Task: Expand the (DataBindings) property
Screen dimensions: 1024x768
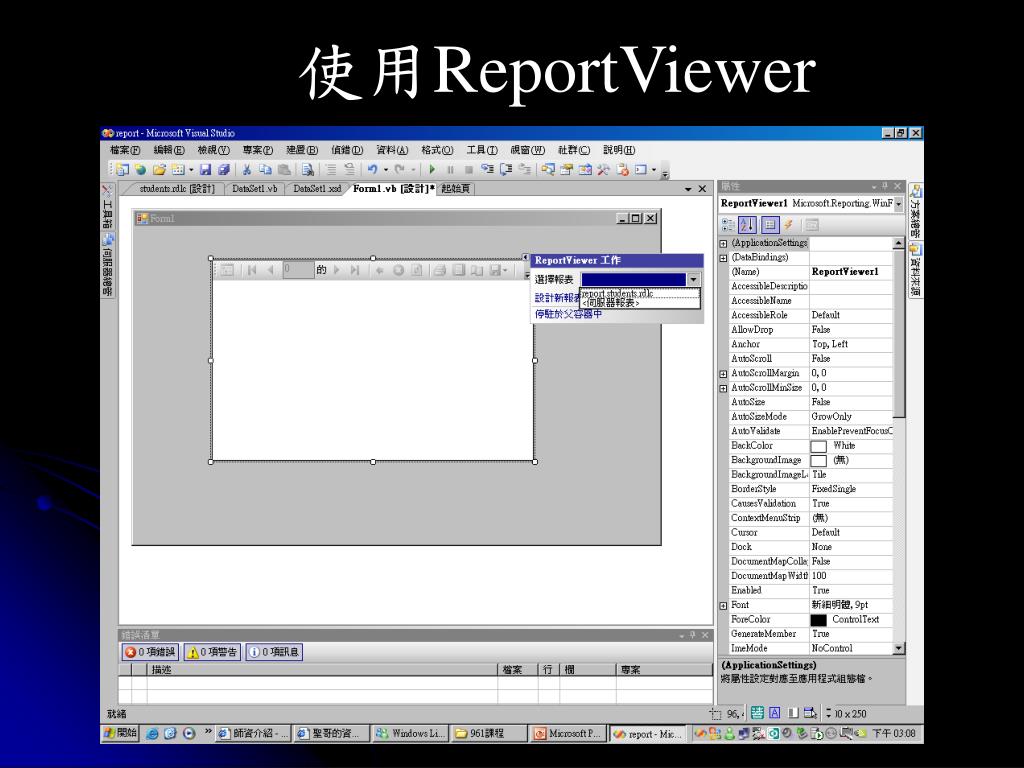Action: (x=723, y=258)
